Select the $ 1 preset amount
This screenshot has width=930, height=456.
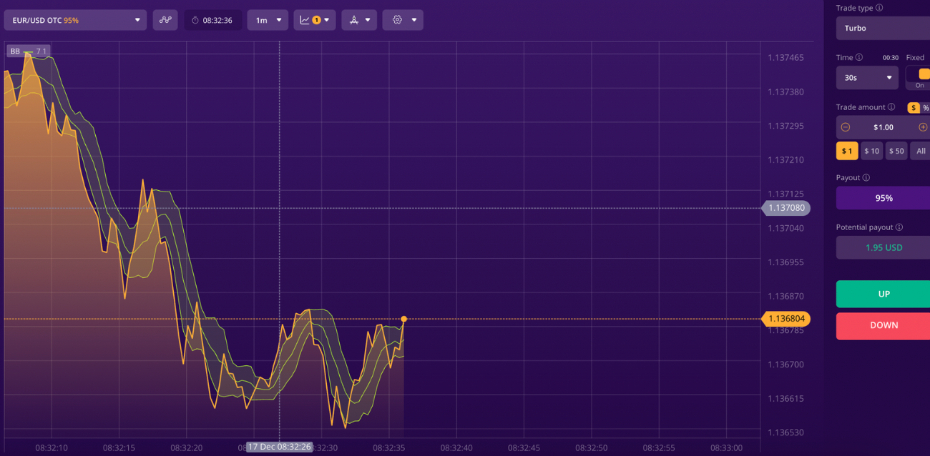(847, 151)
